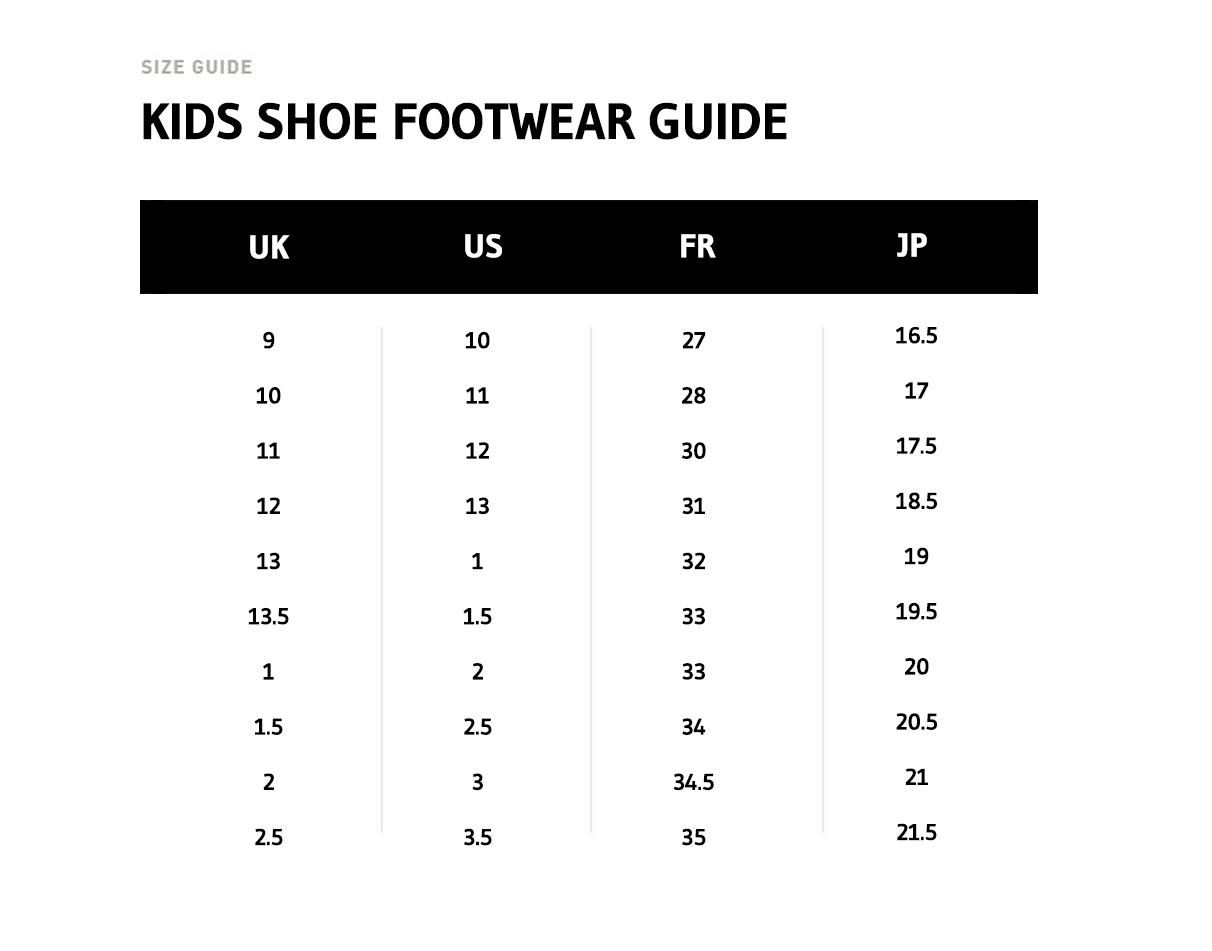The image size is (1212, 951).
Task: Click FR size 30 cell
Action: coord(694,451)
